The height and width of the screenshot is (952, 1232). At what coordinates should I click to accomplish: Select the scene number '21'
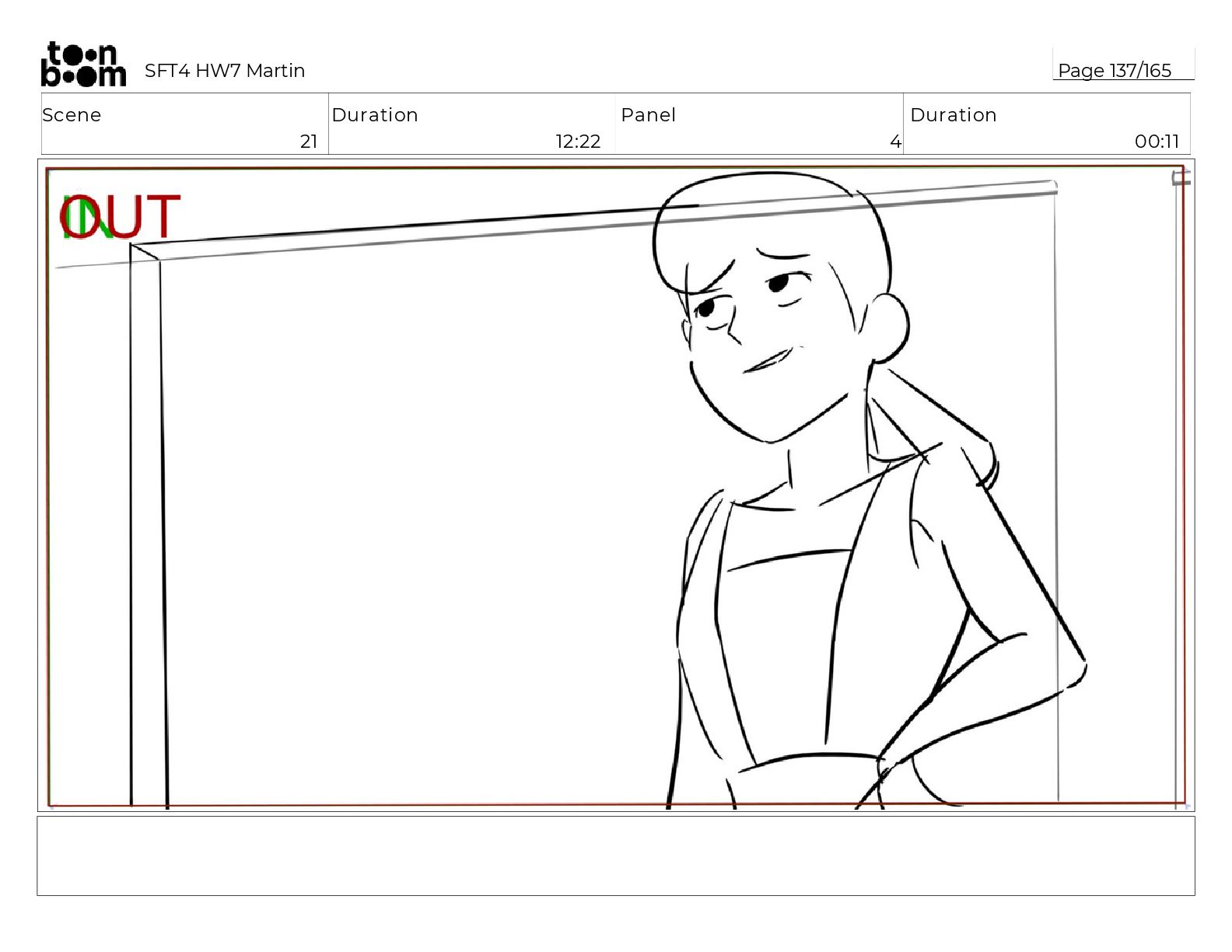click(x=309, y=142)
